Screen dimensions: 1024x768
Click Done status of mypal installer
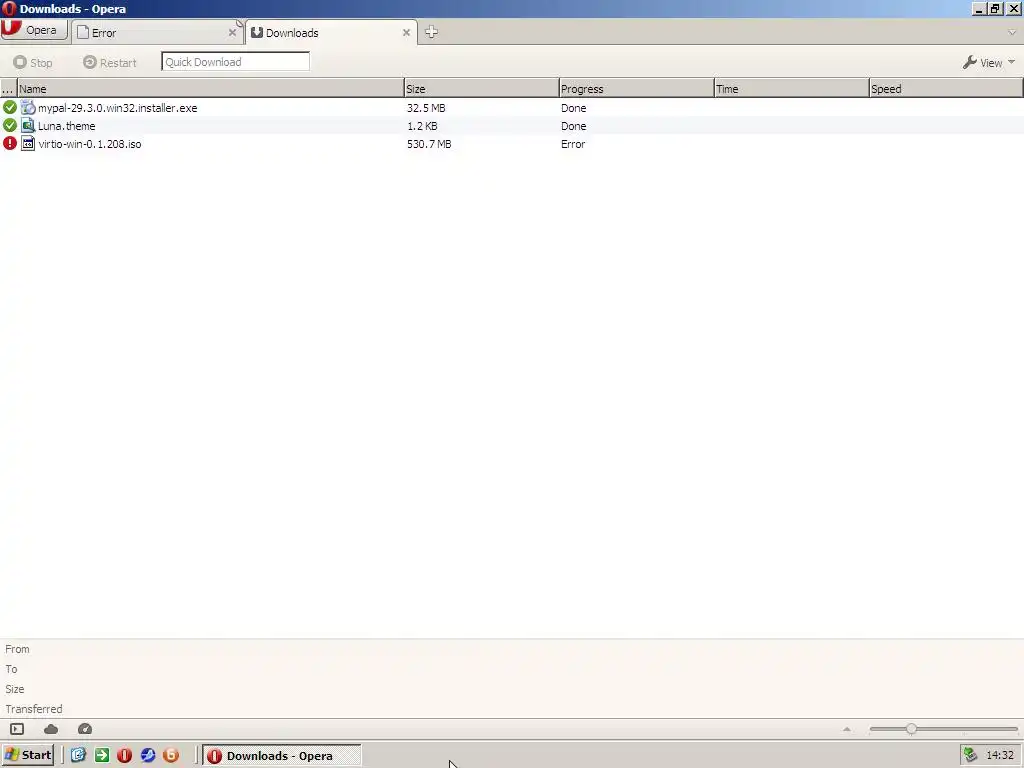point(573,108)
